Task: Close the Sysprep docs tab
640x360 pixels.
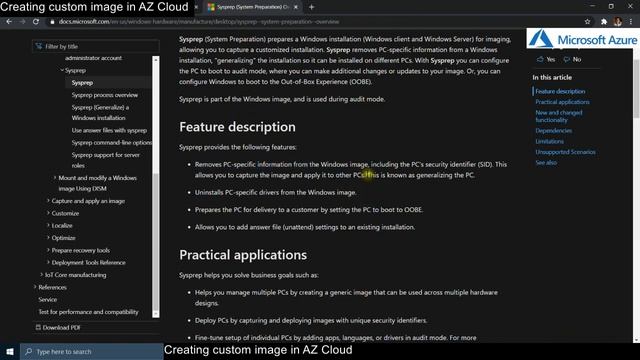Action: (296, 7)
